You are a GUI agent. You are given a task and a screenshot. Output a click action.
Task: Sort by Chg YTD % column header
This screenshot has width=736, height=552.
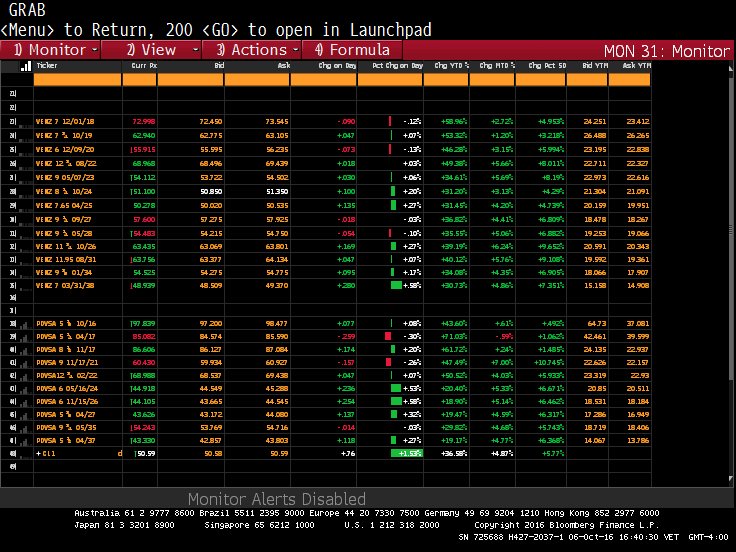tap(452, 66)
